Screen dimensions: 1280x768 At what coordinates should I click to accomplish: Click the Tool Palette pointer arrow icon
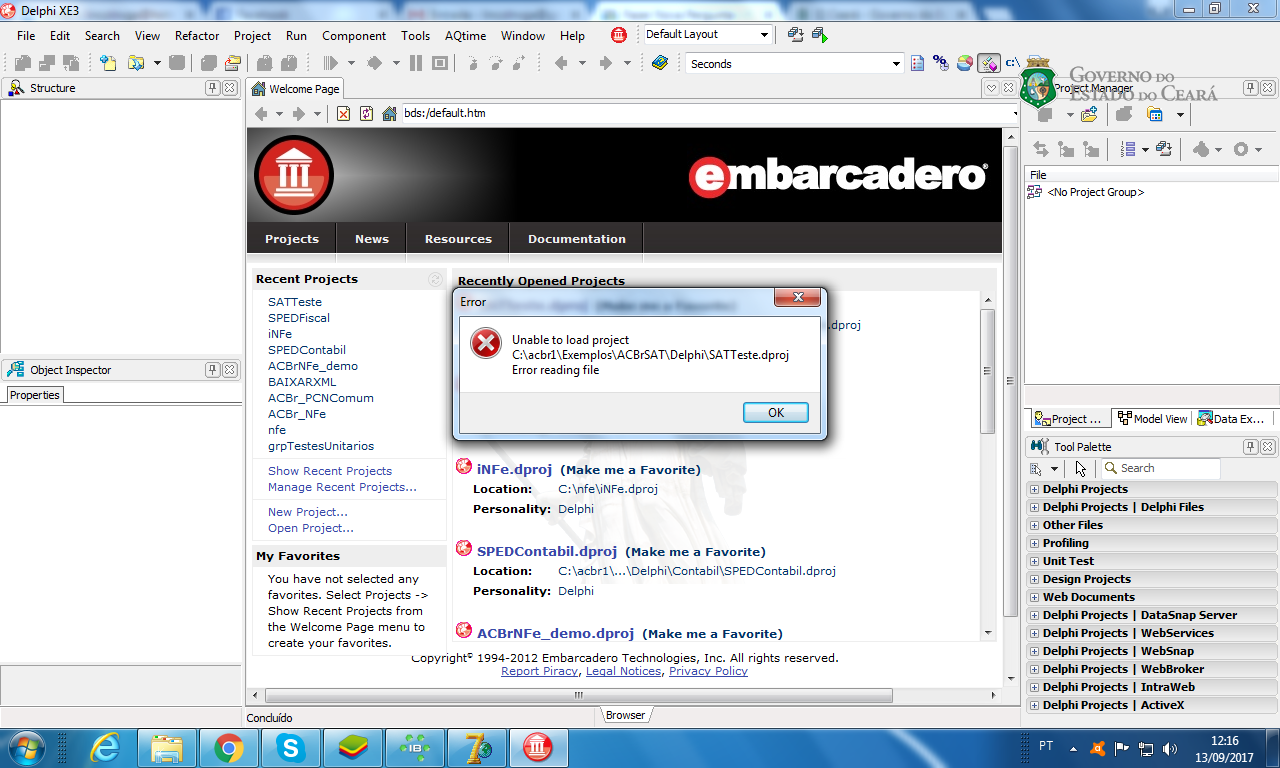pos(1081,468)
